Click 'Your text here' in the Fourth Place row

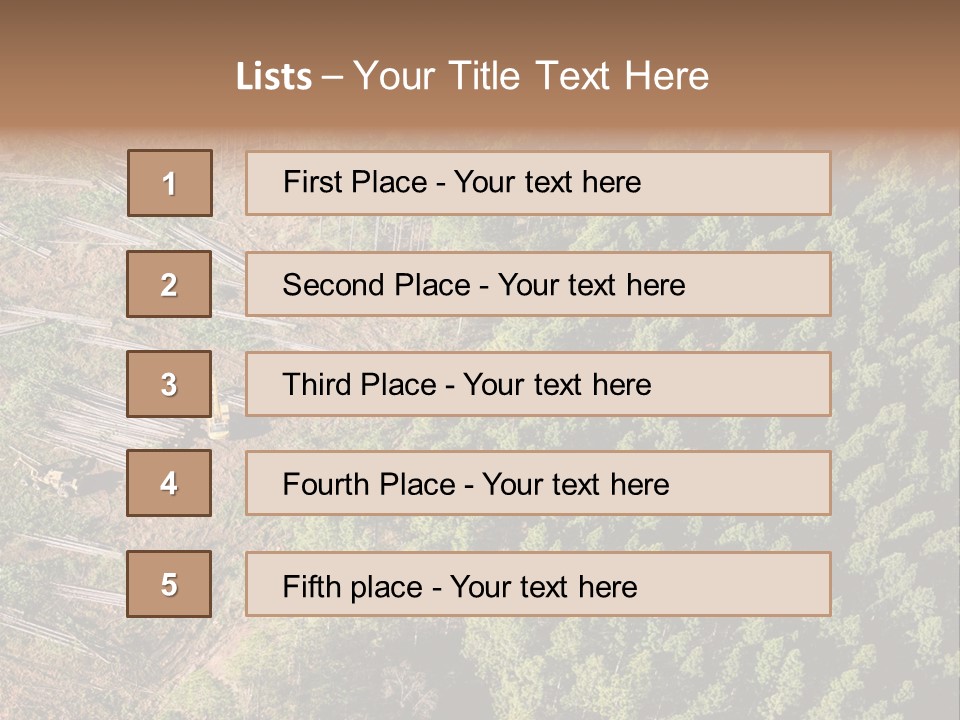click(575, 485)
